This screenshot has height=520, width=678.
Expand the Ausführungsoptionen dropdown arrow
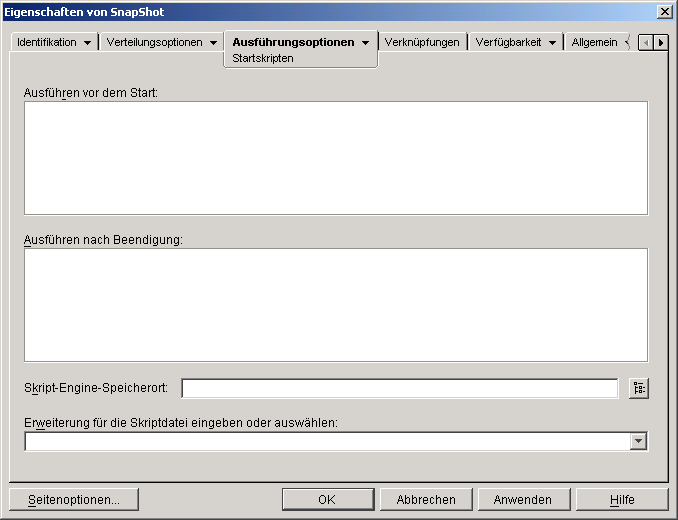365,43
